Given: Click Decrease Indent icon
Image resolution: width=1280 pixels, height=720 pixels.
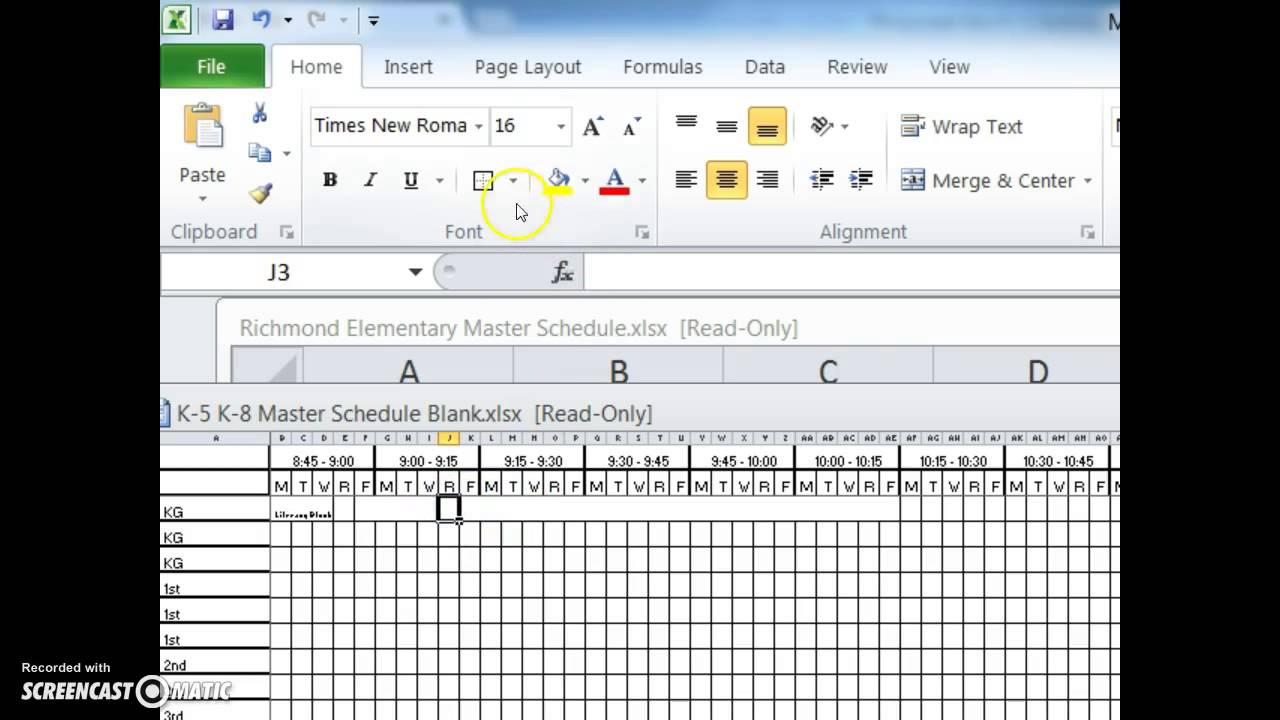Looking at the screenshot, I should (822, 180).
